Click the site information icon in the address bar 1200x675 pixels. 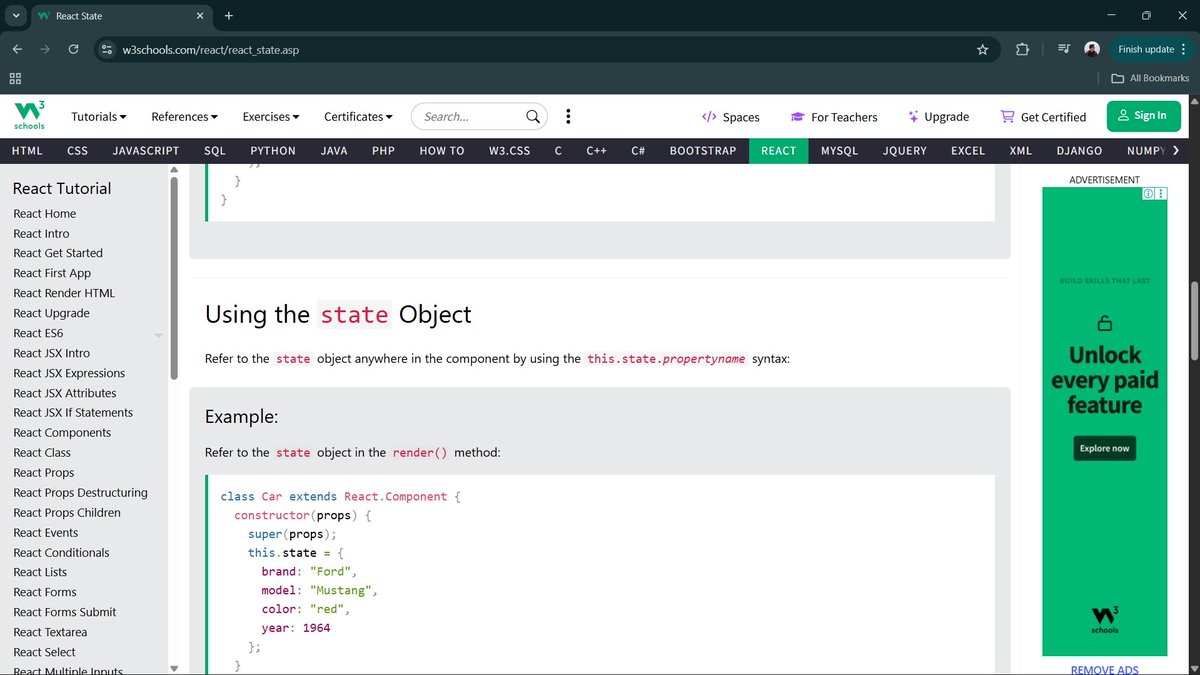(108, 49)
